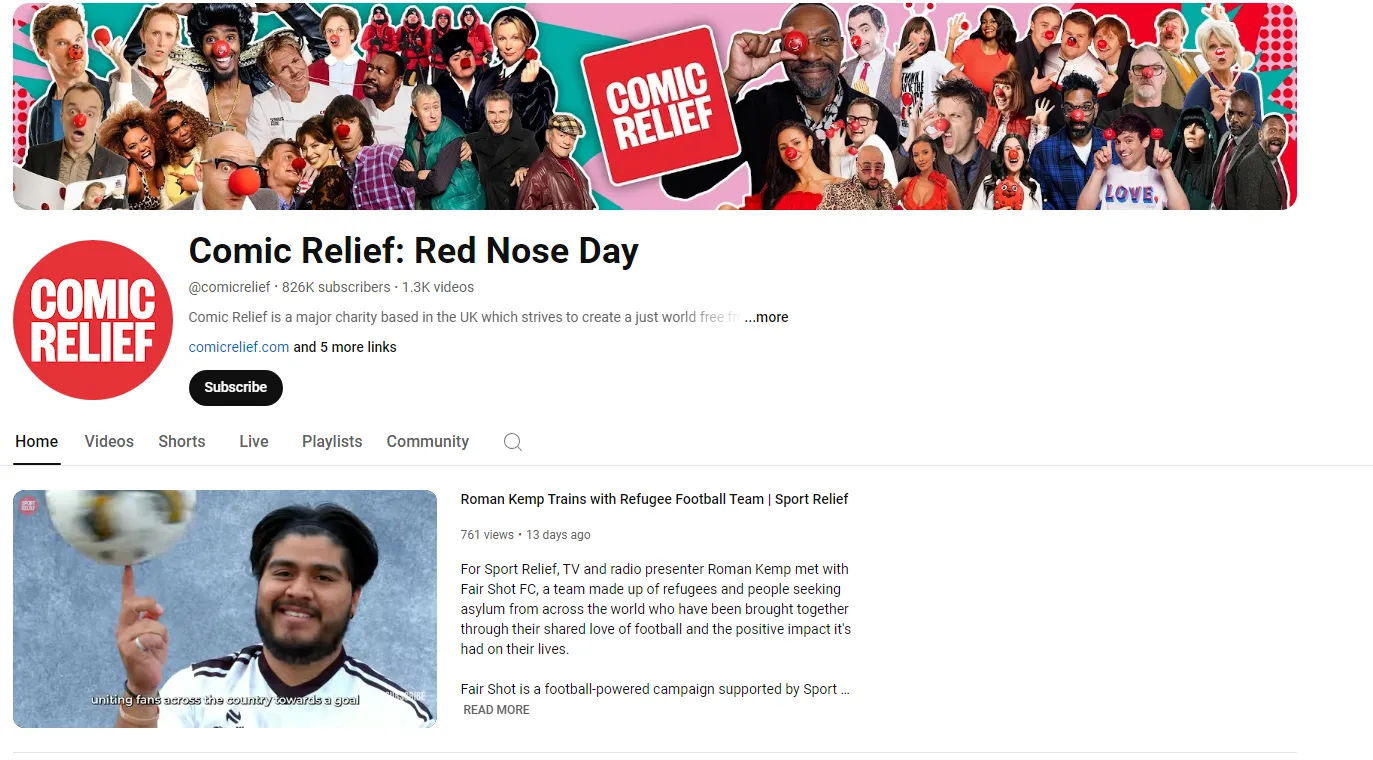The height and width of the screenshot is (760, 1373).
Task: Click the Sport Relief watermark on video thumbnail
Action: pyautogui.click(x=29, y=507)
